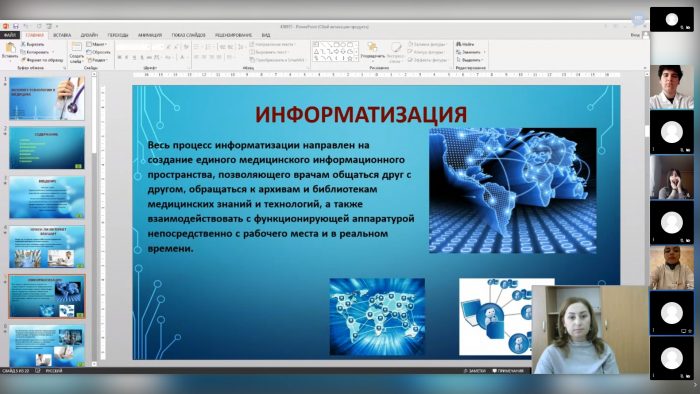Open the Файл (File) menu
700x394 pixels.
coord(10,35)
